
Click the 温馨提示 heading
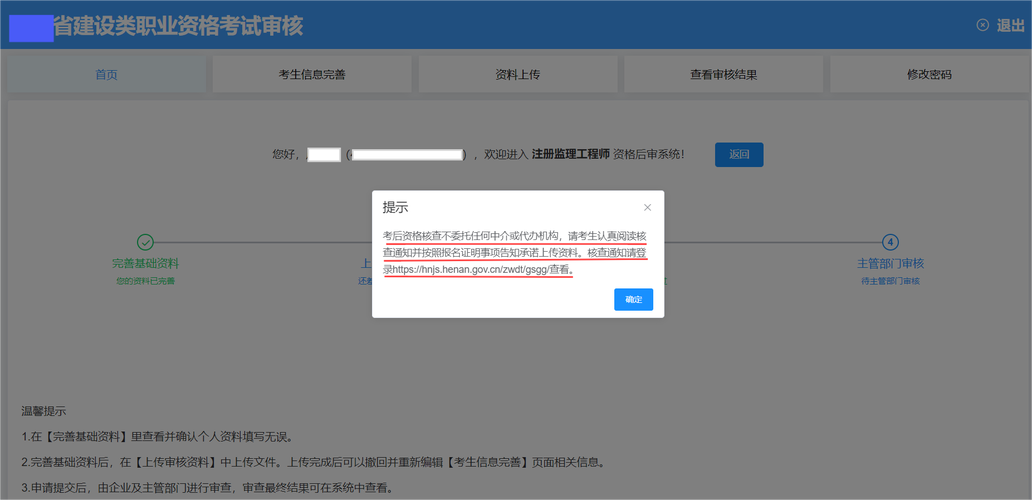43,411
